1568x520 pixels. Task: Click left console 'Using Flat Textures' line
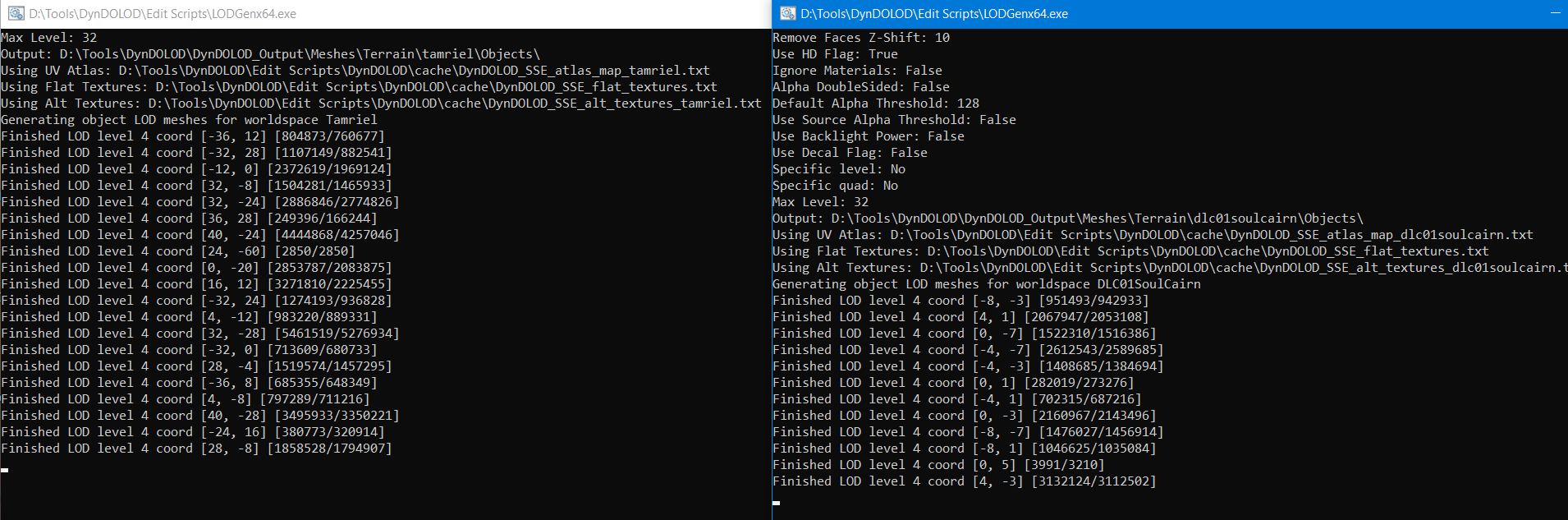pos(360,87)
